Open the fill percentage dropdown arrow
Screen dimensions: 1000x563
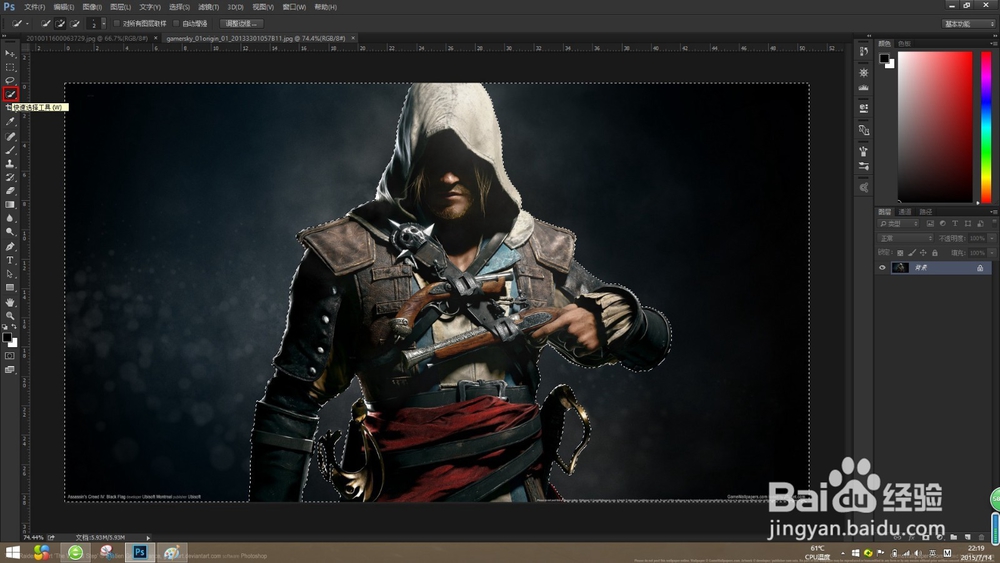992,252
